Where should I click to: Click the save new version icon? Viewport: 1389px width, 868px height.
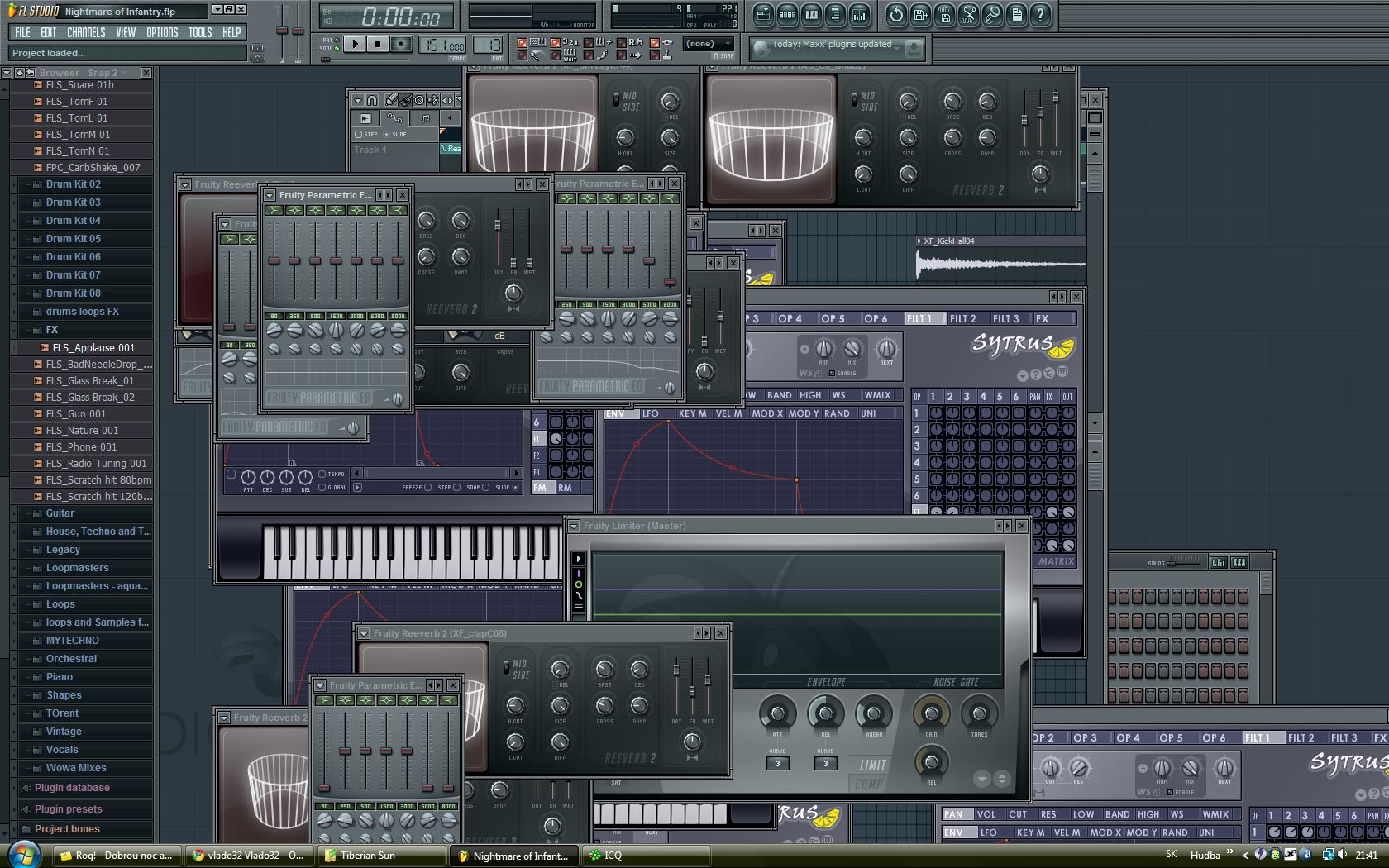[920, 15]
